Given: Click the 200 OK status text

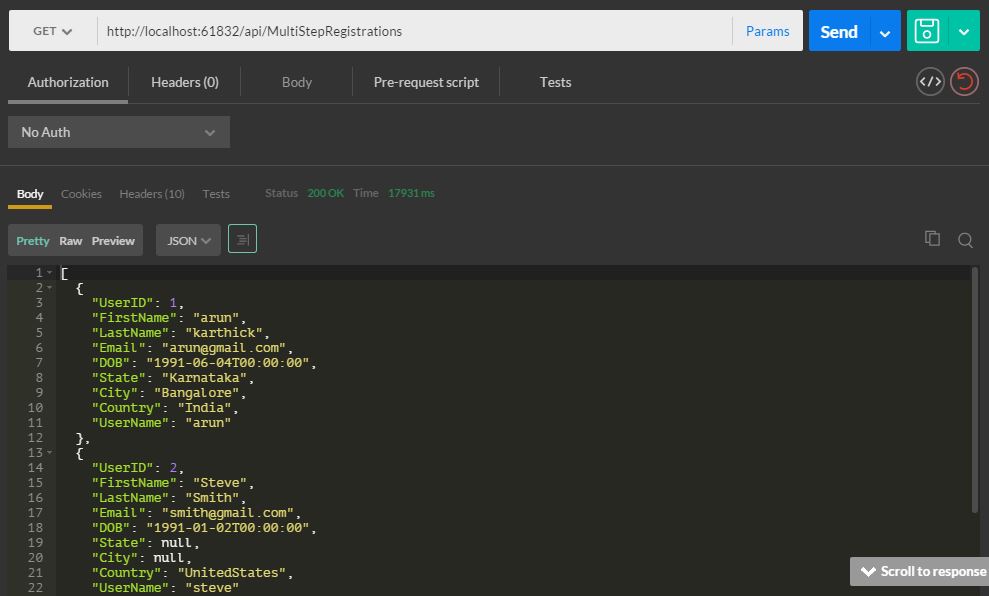Looking at the screenshot, I should pyautogui.click(x=325, y=193).
